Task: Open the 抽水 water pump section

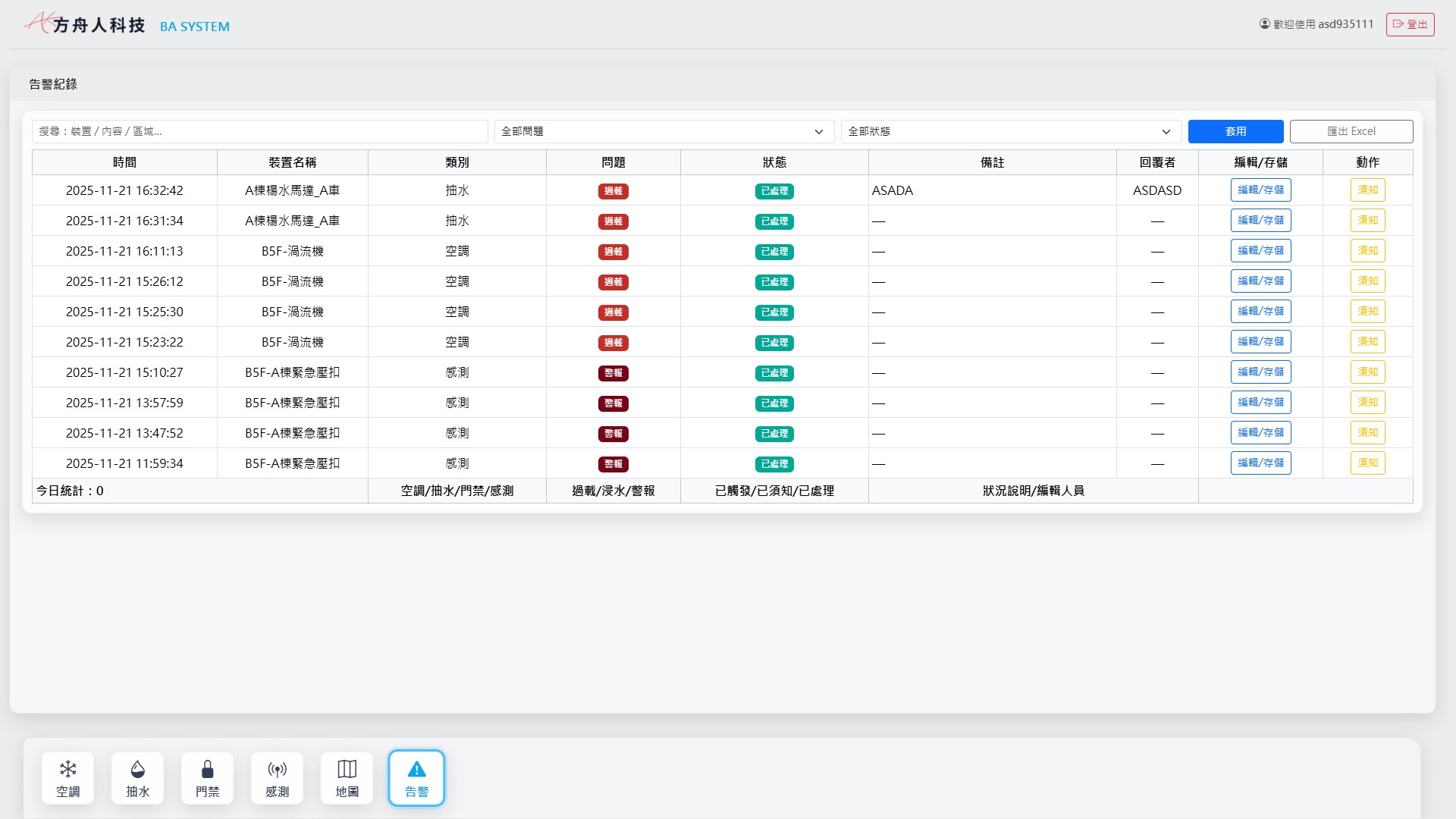Action: tap(137, 778)
